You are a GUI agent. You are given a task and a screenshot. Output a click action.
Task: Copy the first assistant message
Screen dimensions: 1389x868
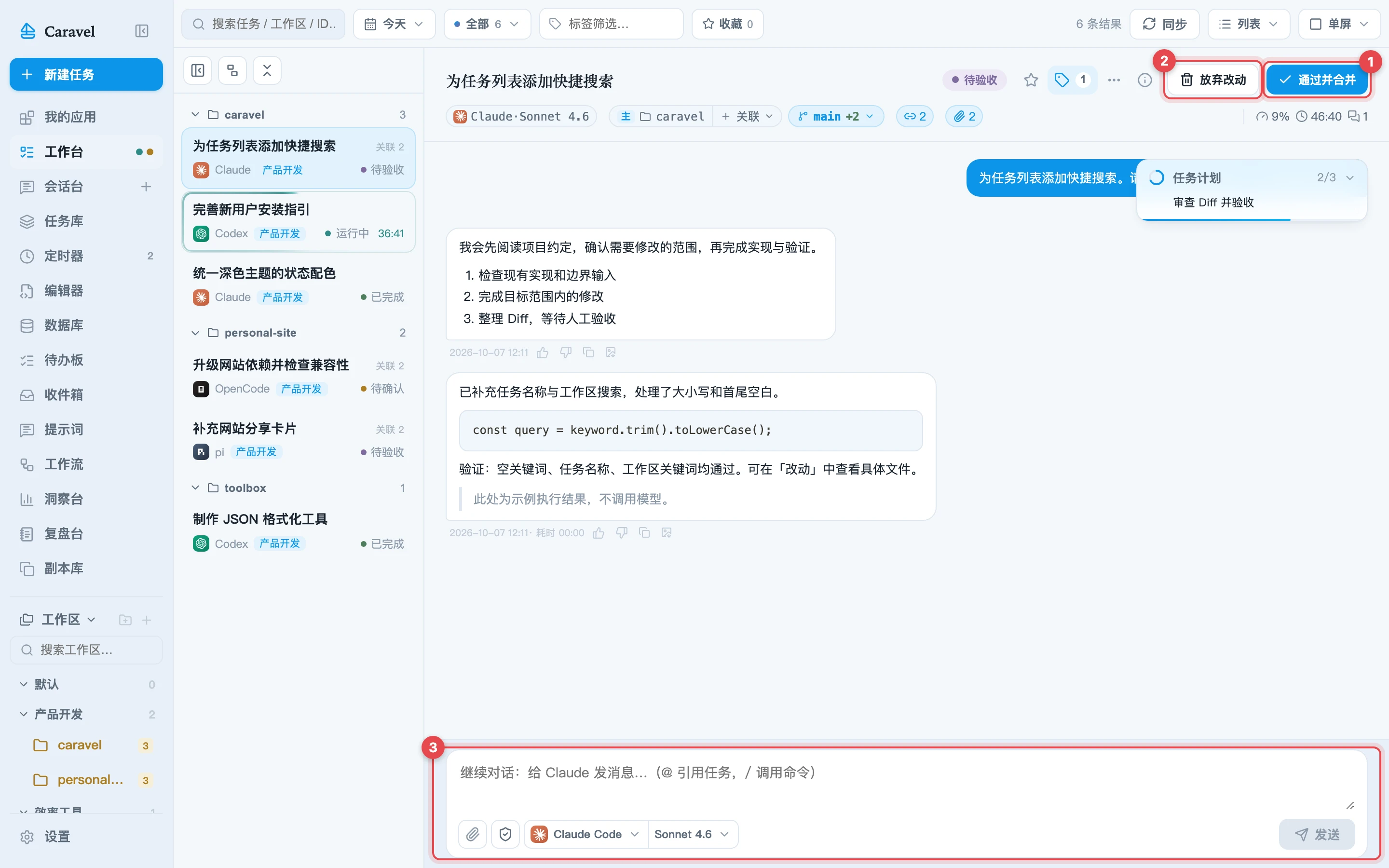(x=588, y=353)
